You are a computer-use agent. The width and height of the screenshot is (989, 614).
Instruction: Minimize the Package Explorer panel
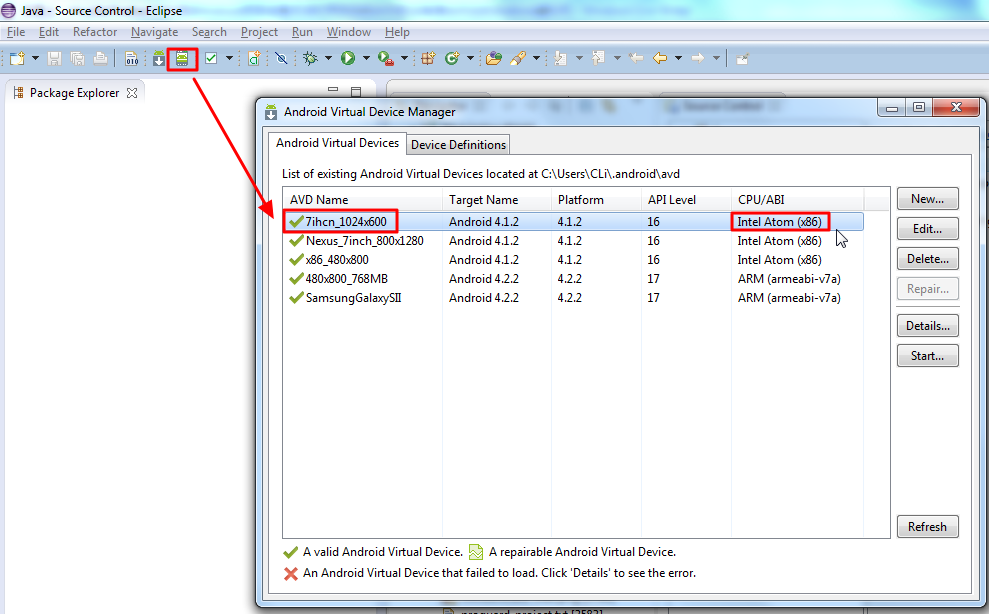tap(333, 90)
